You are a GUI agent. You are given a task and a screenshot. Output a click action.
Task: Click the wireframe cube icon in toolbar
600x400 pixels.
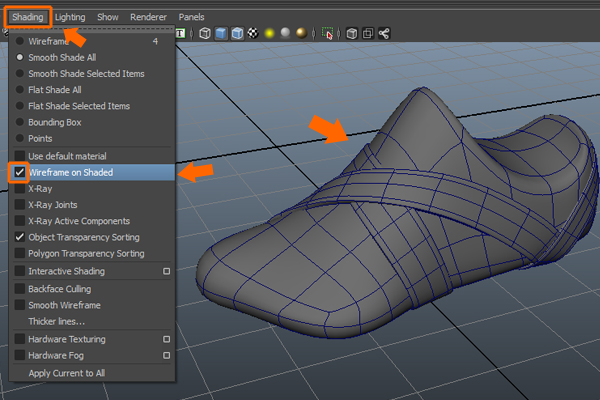(205, 33)
